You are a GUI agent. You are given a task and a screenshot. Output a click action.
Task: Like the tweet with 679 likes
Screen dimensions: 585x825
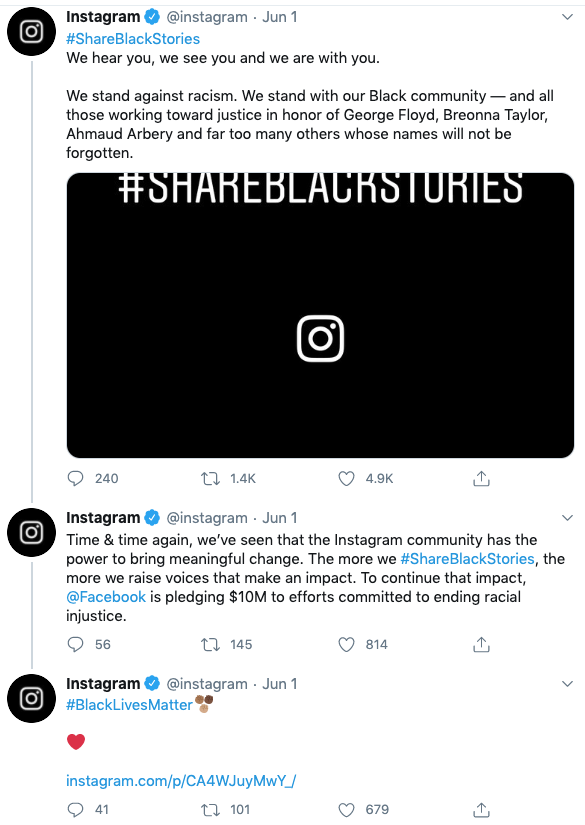(346, 809)
